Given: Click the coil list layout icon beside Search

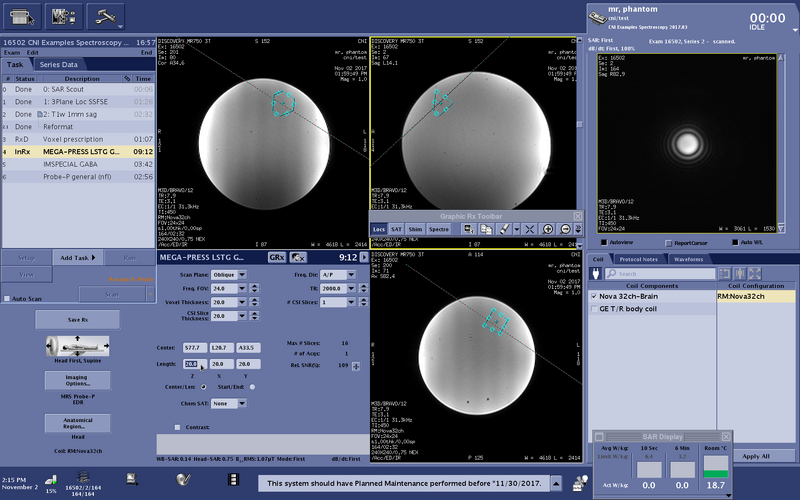Looking at the screenshot, I should (x=724, y=274).
